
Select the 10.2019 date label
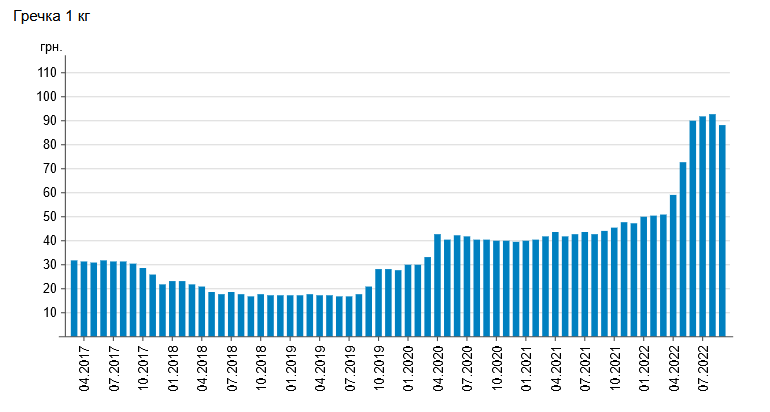(x=379, y=368)
